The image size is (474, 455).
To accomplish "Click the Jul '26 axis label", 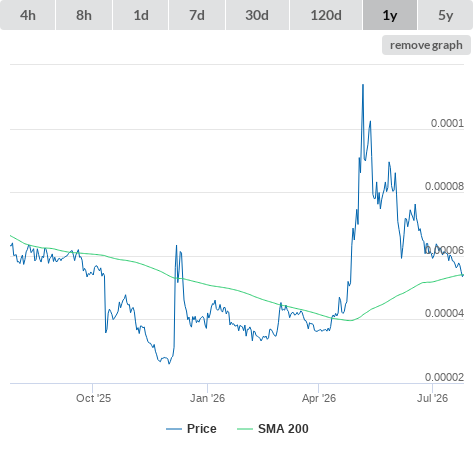I will 432,398.
